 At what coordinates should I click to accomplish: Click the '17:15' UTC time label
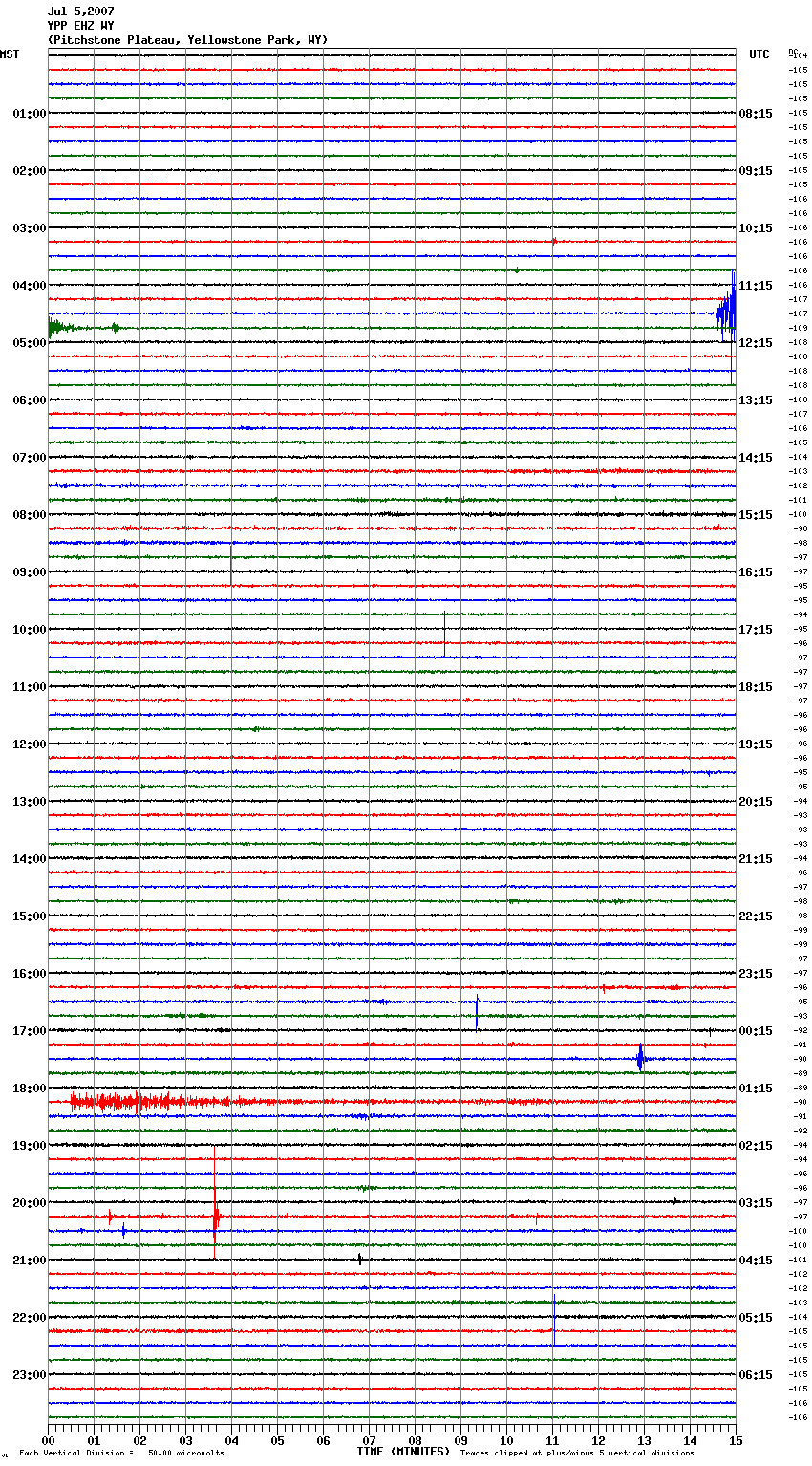tap(756, 630)
